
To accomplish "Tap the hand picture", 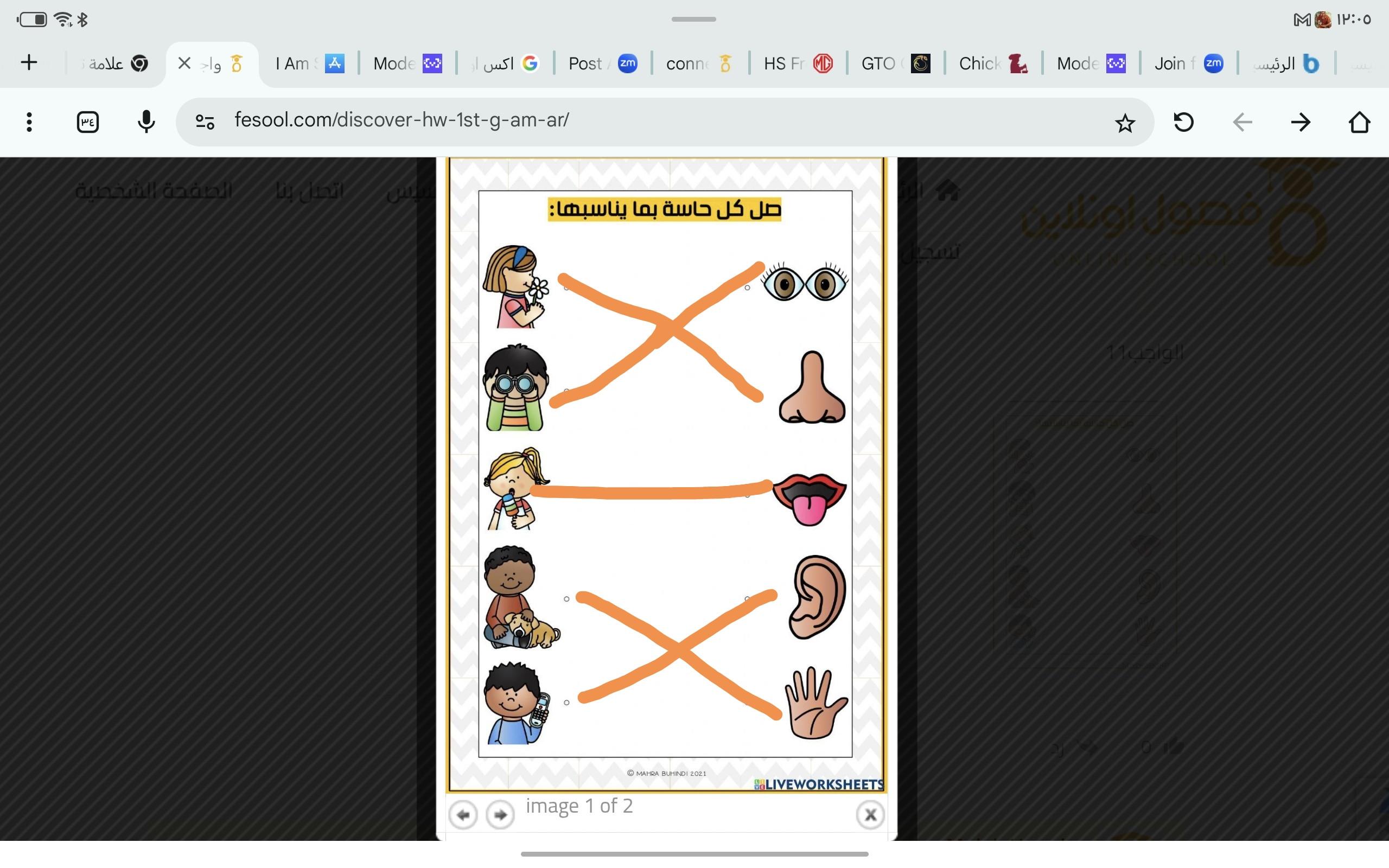I will tap(815, 703).
